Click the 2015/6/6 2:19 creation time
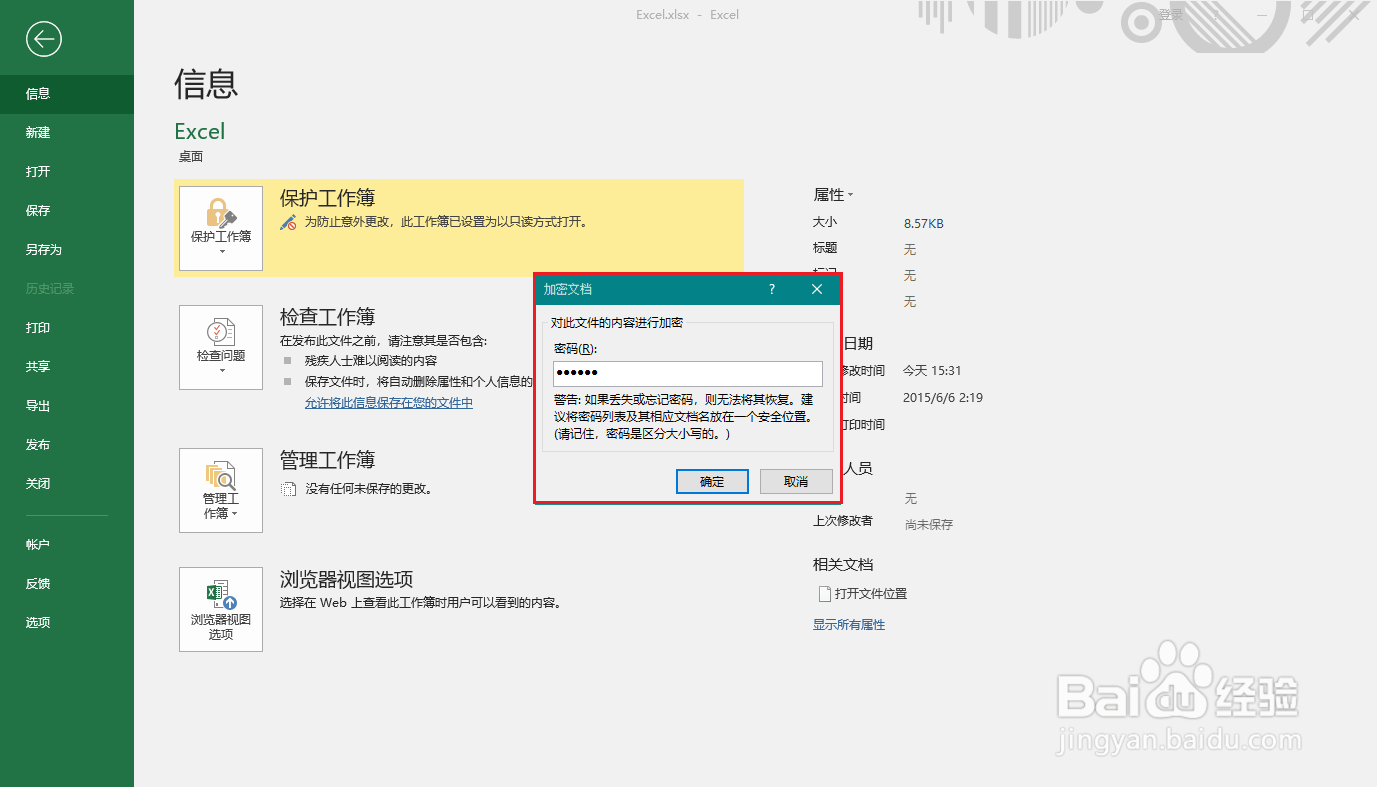Viewport: 1377px width, 787px height. point(943,398)
